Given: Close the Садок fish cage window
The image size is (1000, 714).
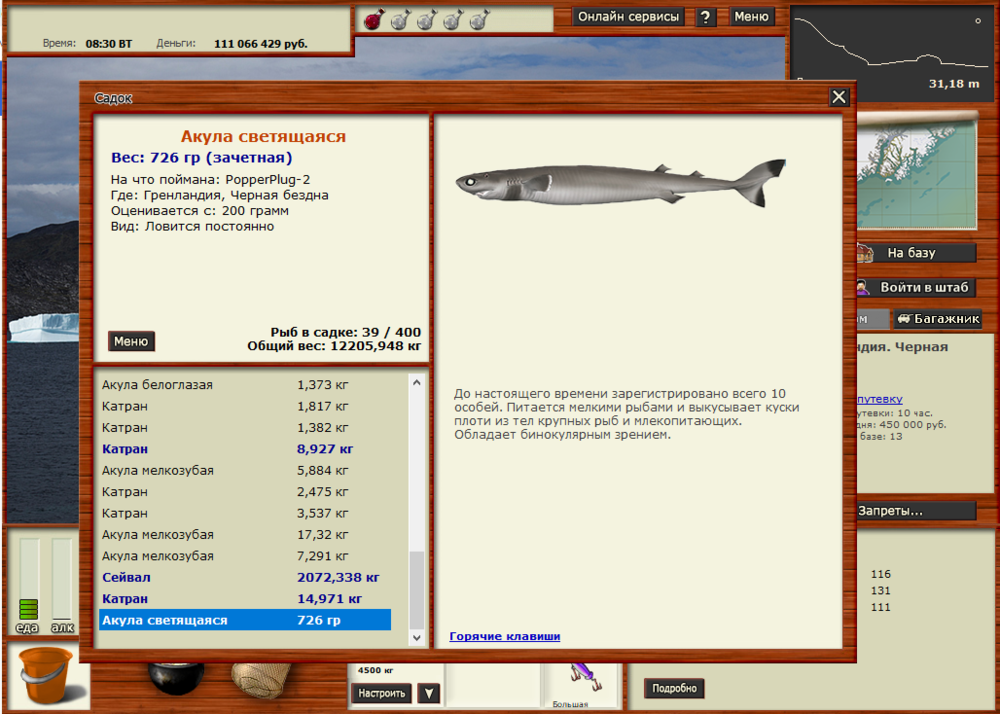Looking at the screenshot, I should [x=839, y=97].
